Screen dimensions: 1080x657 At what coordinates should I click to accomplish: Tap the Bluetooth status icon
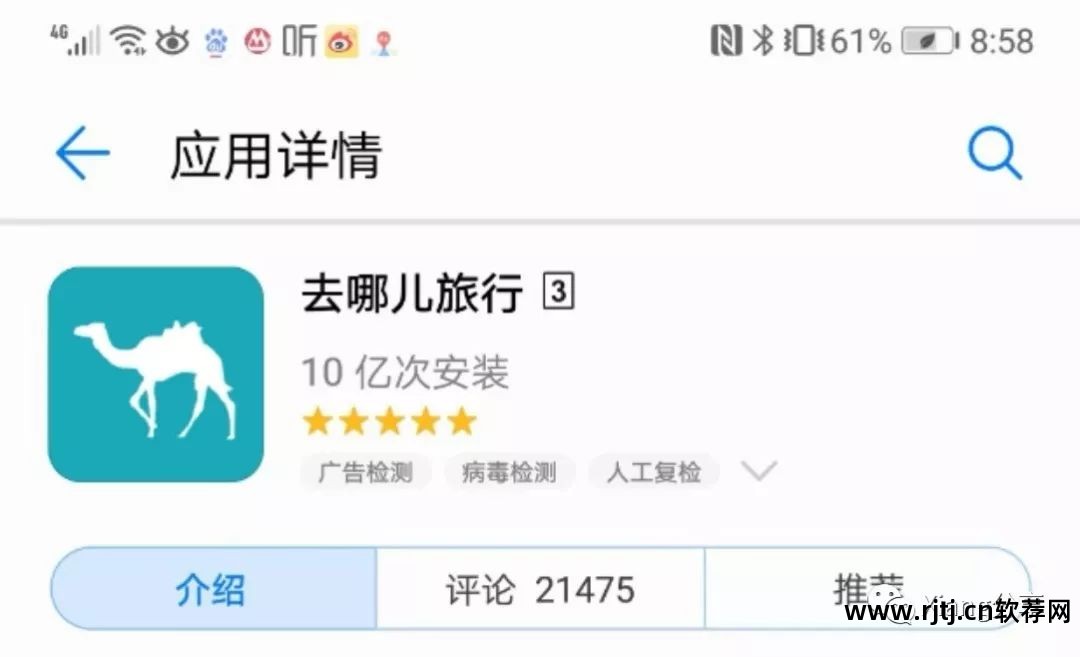pyautogui.click(x=762, y=40)
